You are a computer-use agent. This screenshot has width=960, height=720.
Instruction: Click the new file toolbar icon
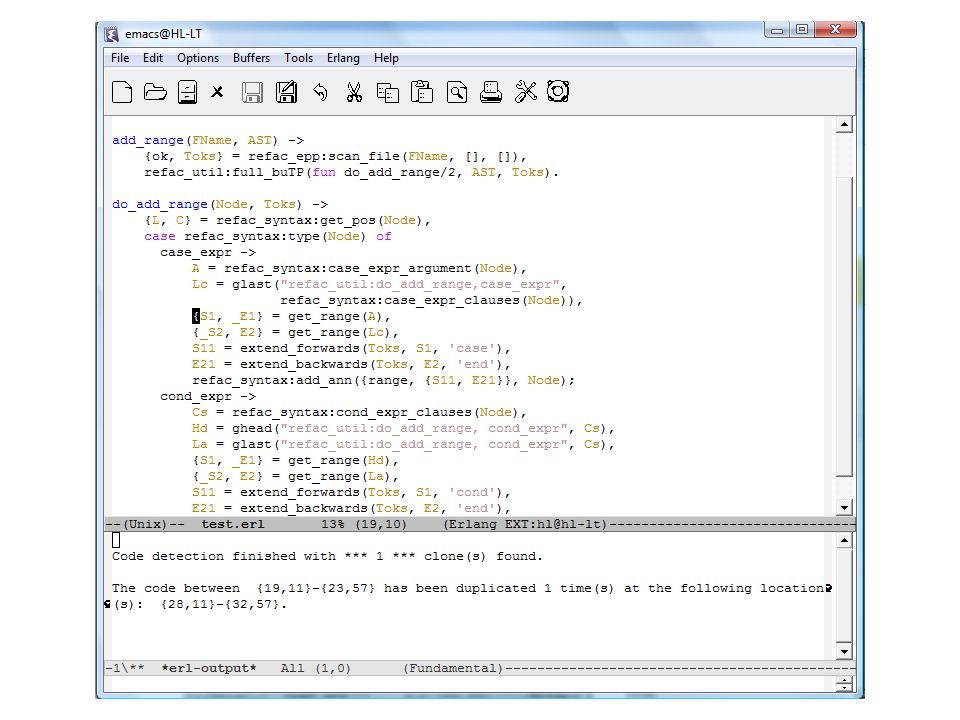(122, 92)
